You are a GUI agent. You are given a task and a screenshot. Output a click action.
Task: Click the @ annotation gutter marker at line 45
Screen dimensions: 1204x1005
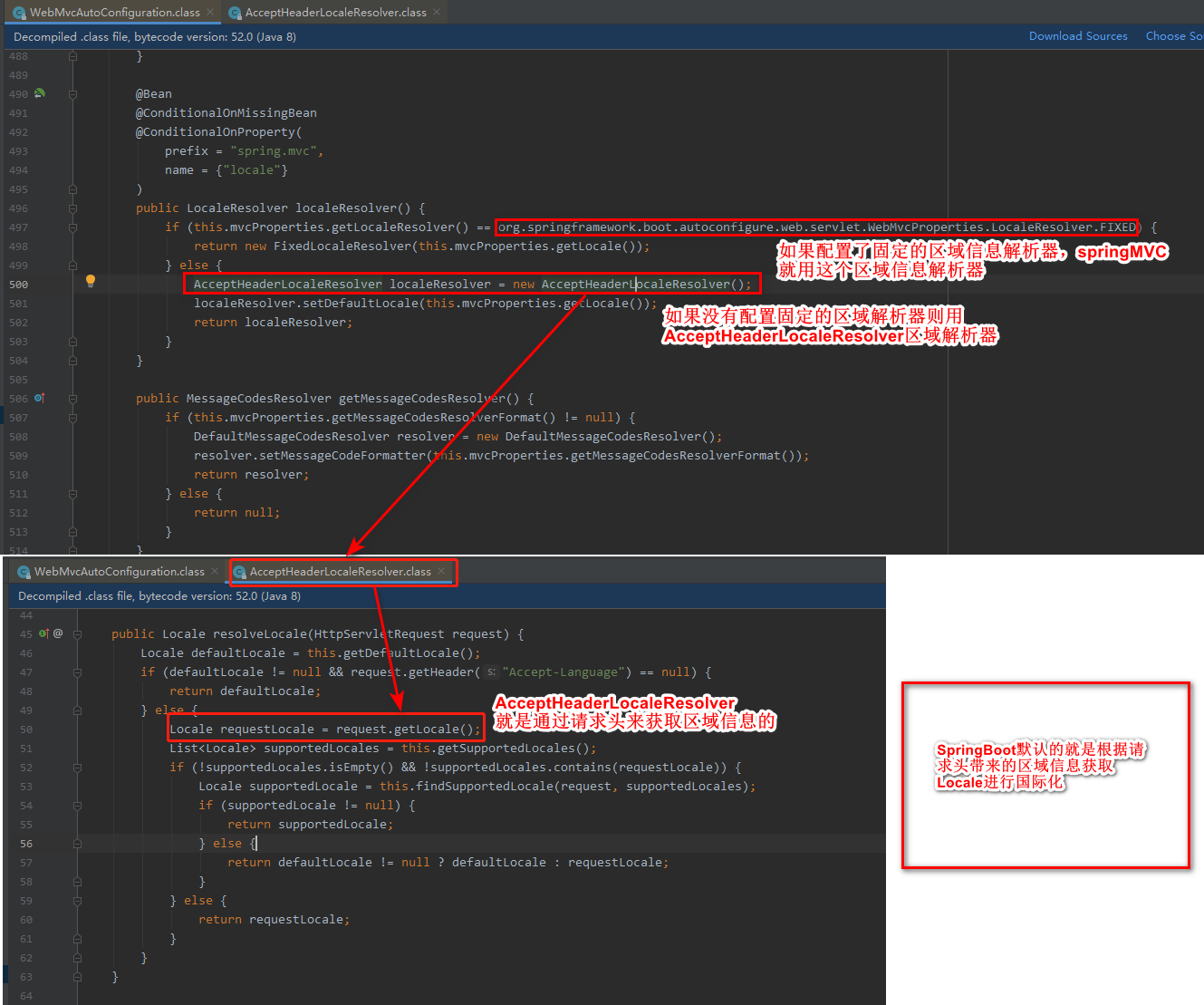coord(56,633)
